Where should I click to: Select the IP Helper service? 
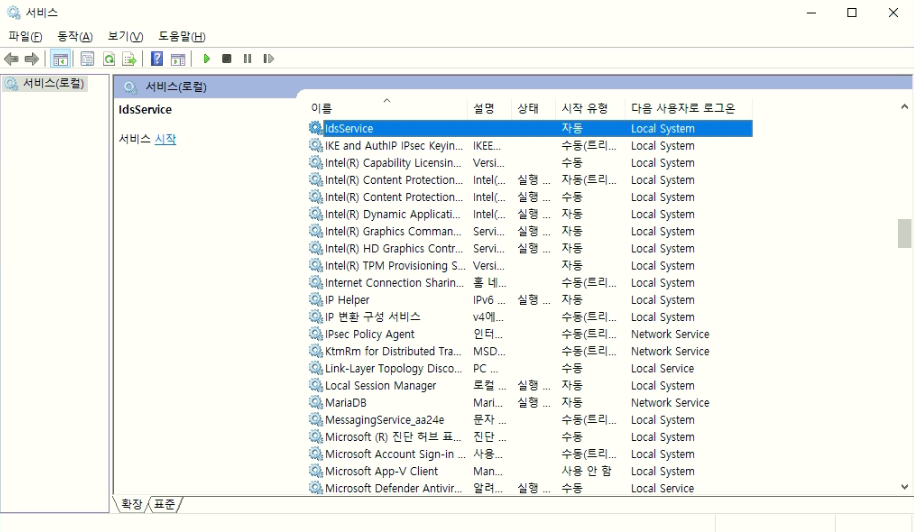pos(347,300)
